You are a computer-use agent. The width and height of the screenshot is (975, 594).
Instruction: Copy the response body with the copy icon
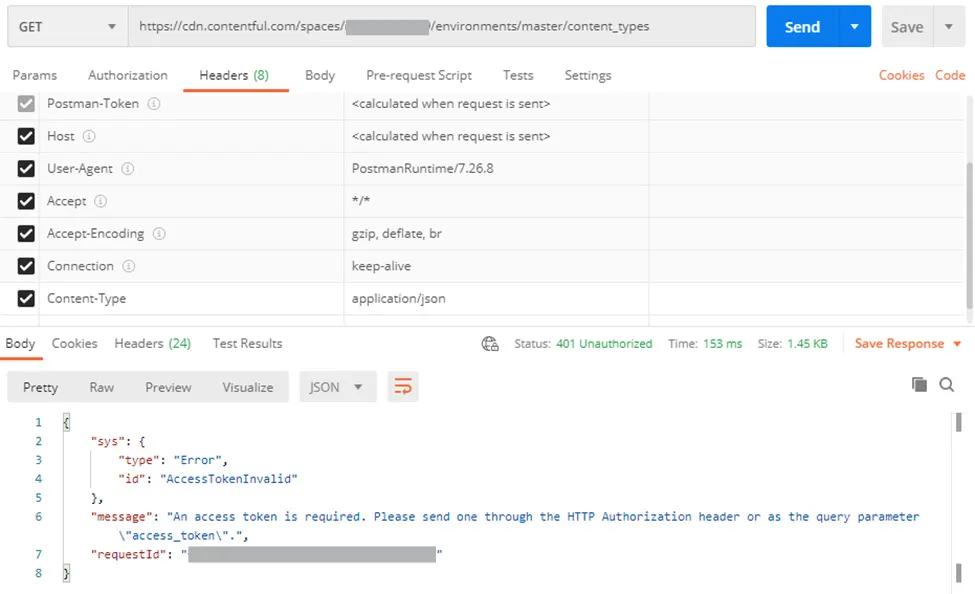coord(919,385)
